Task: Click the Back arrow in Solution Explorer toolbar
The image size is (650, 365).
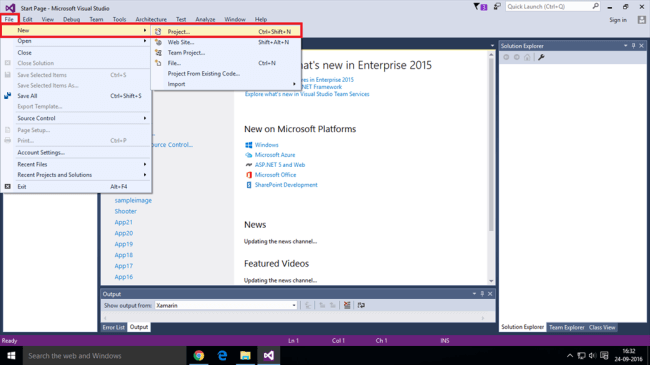Action: [506, 57]
